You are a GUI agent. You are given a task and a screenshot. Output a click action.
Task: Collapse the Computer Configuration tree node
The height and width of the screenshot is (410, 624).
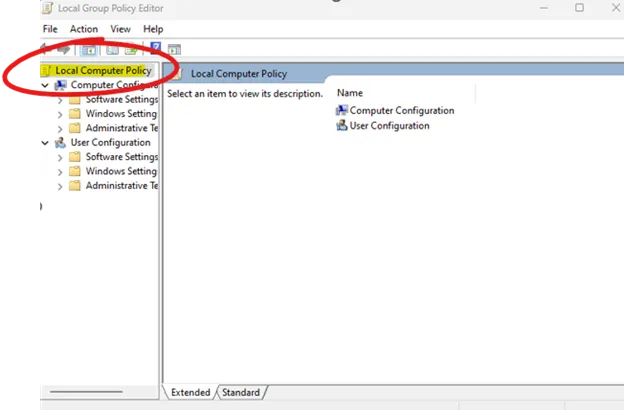click(45, 85)
